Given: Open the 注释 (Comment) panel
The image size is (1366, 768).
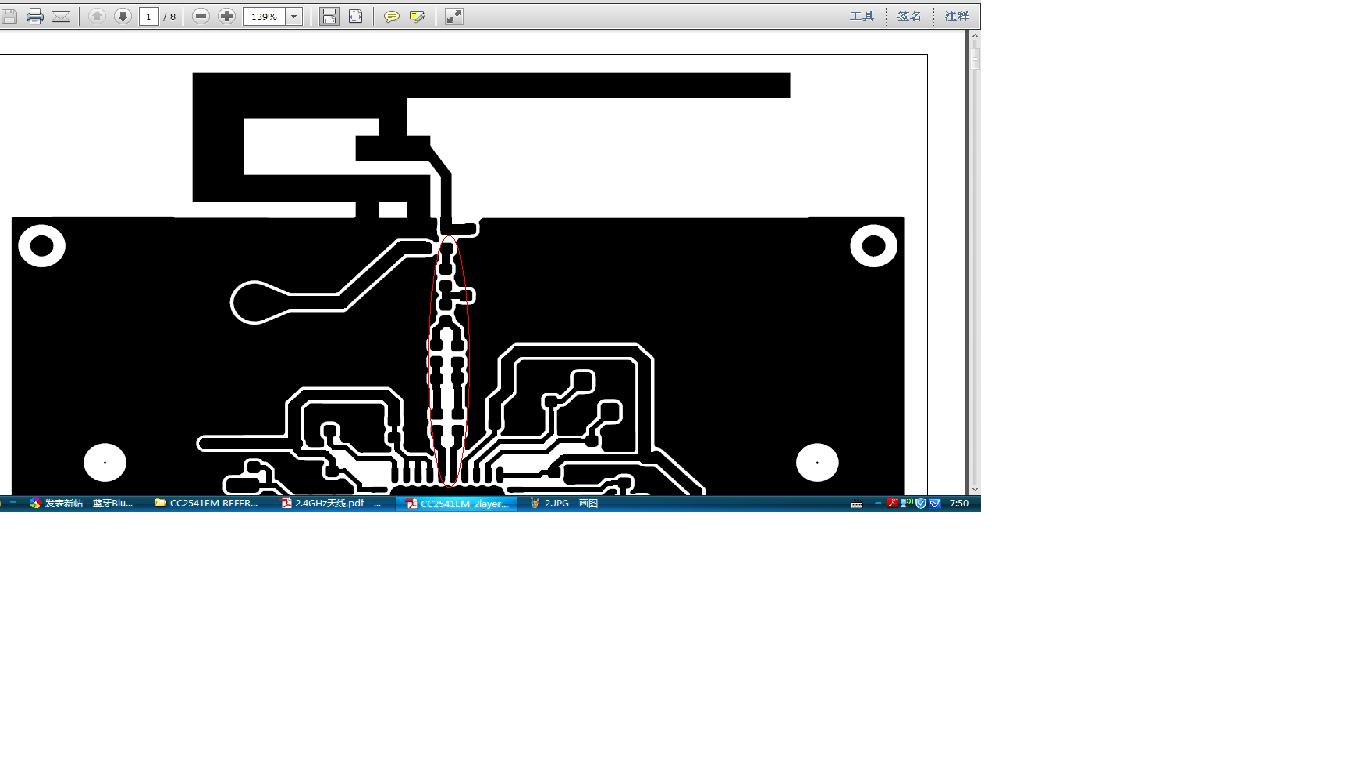Looking at the screenshot, I should point(957,16).
